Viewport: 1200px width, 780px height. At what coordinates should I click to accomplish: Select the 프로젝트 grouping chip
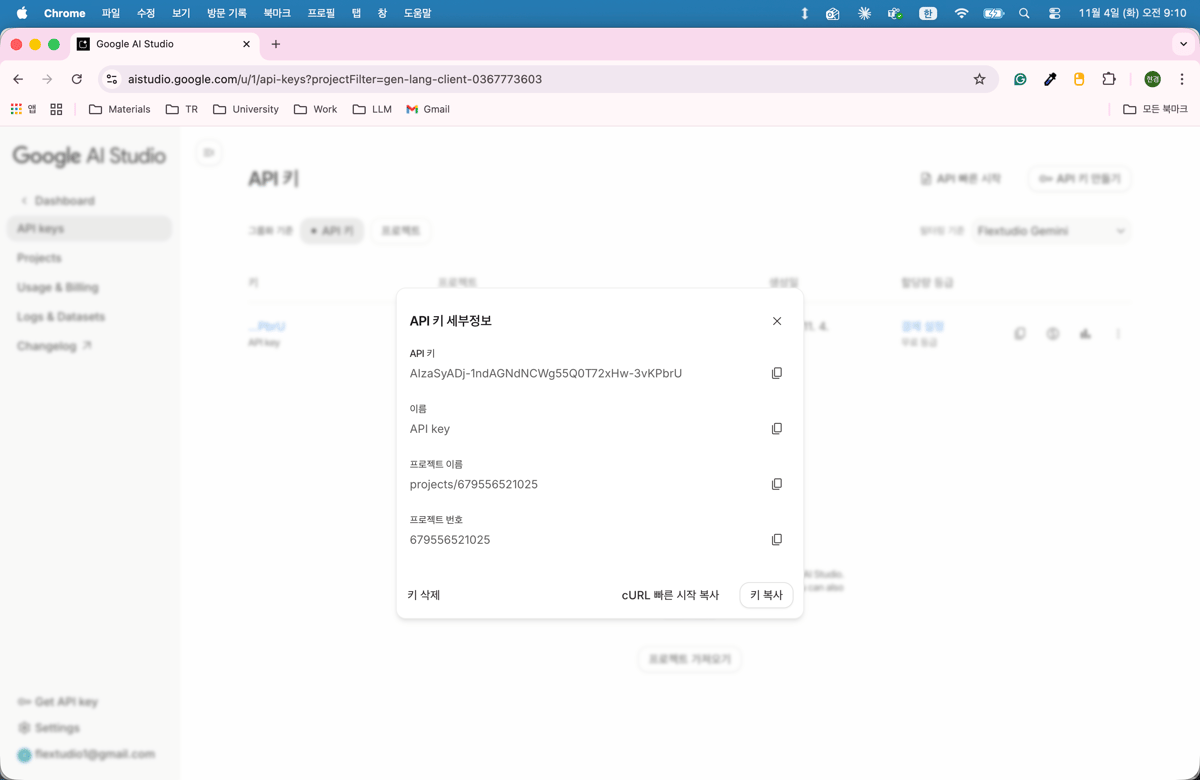coord(400,230)
